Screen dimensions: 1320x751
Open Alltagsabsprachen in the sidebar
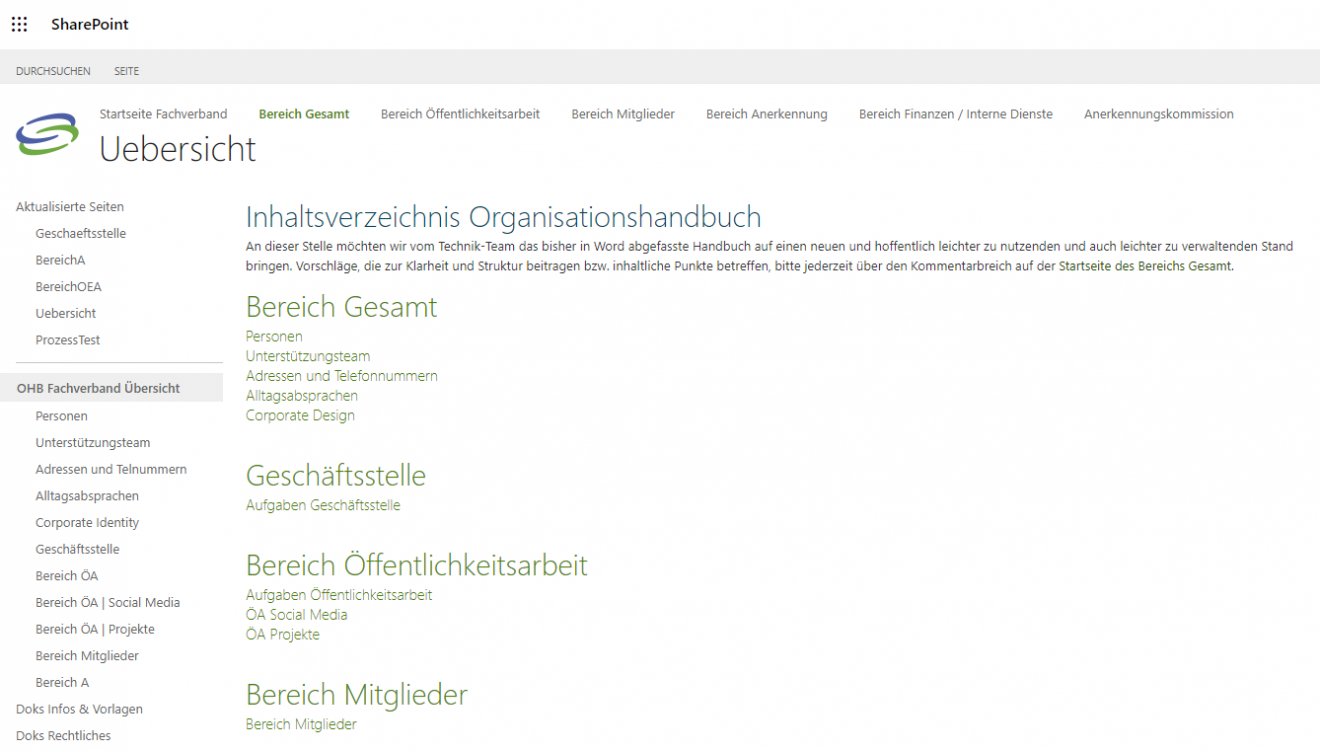(87, 496)
